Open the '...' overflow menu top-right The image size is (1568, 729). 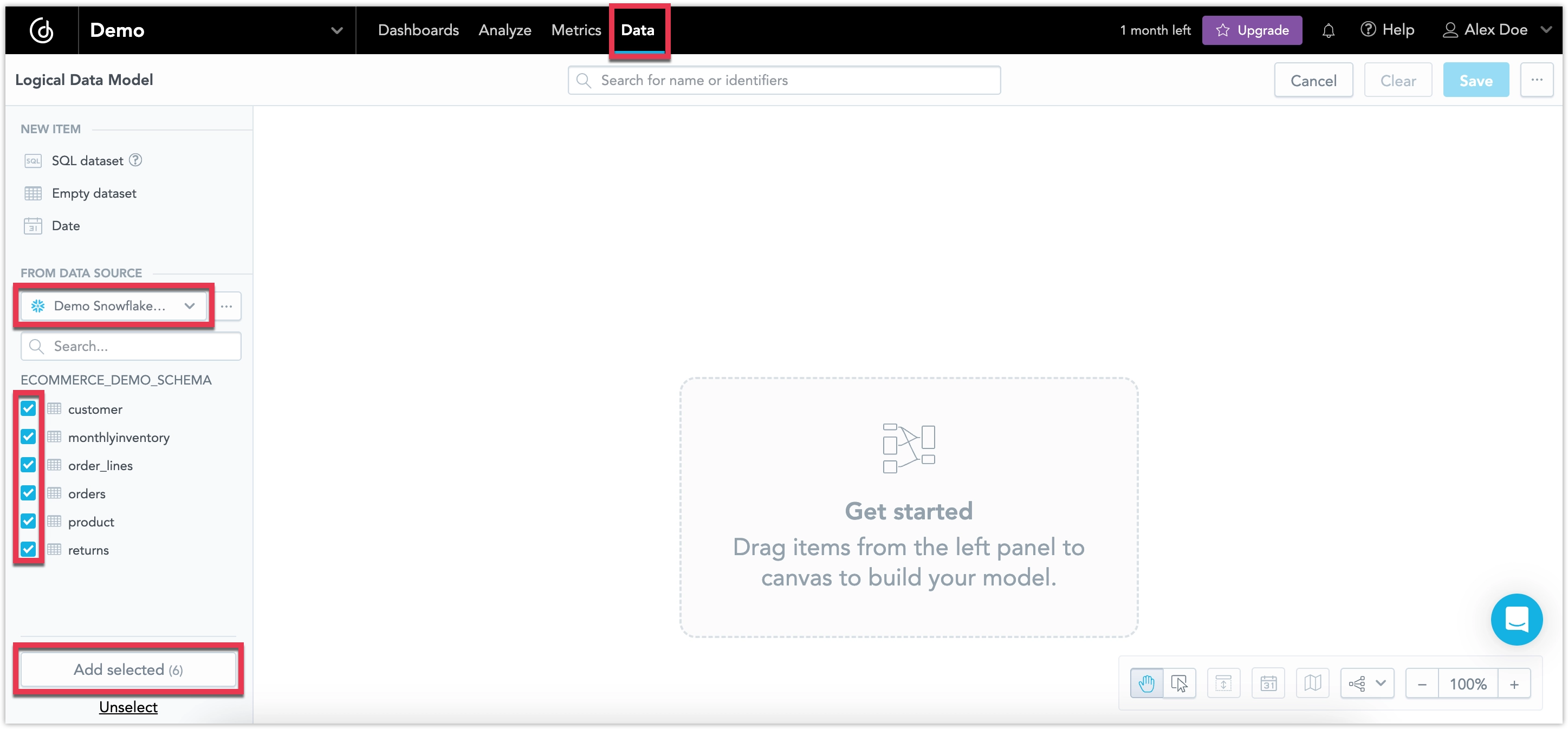coord(1537,80)
